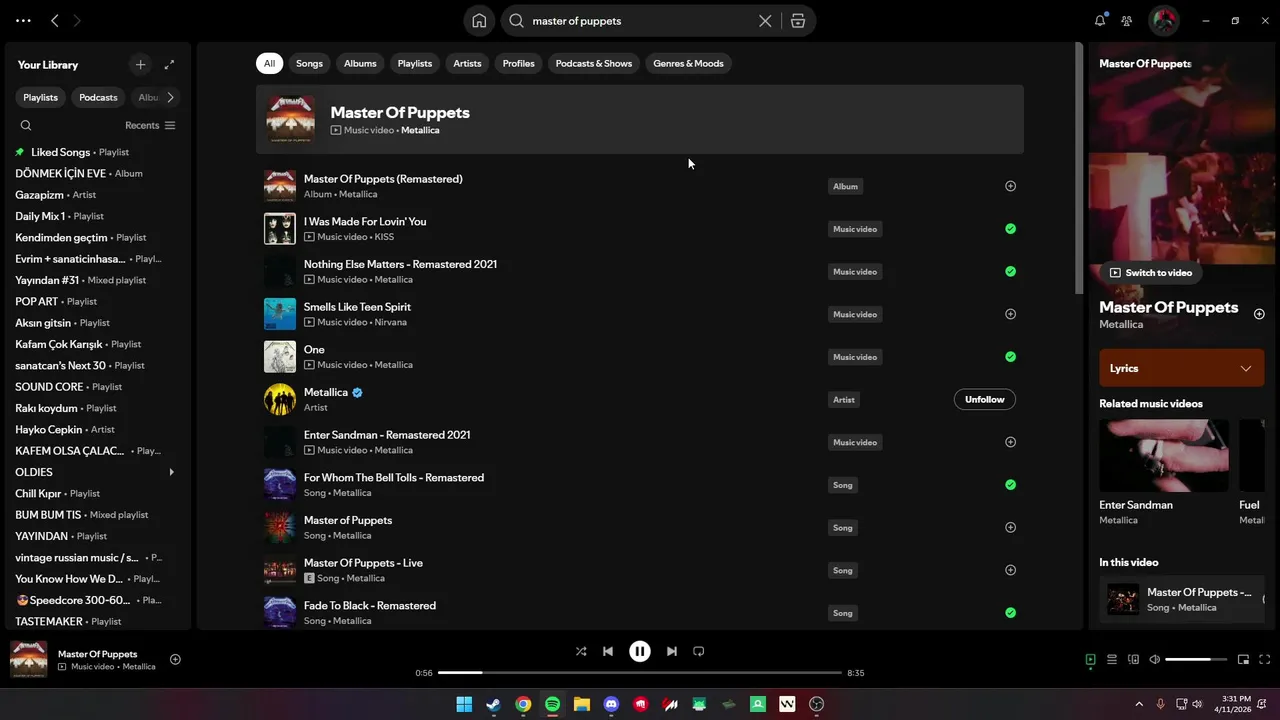The height and width of the screenshot is (720, 1280).
Task: Open Connect to a device icon
Action: tap(1133, 659)
